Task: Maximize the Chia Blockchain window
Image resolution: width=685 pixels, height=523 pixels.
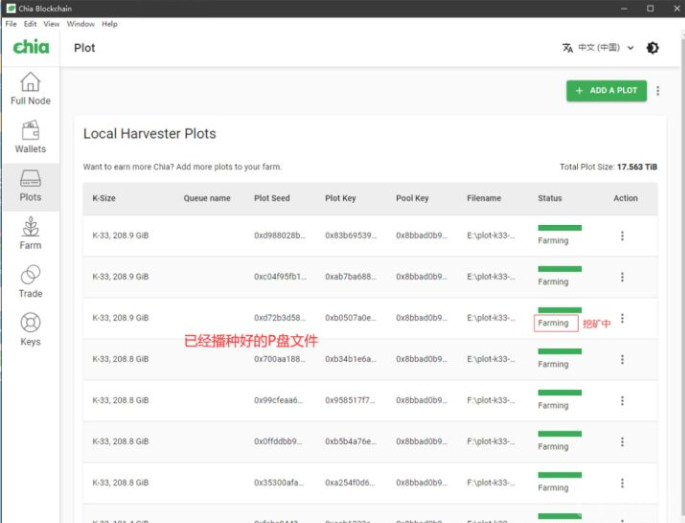Action: tap(650, 8)
